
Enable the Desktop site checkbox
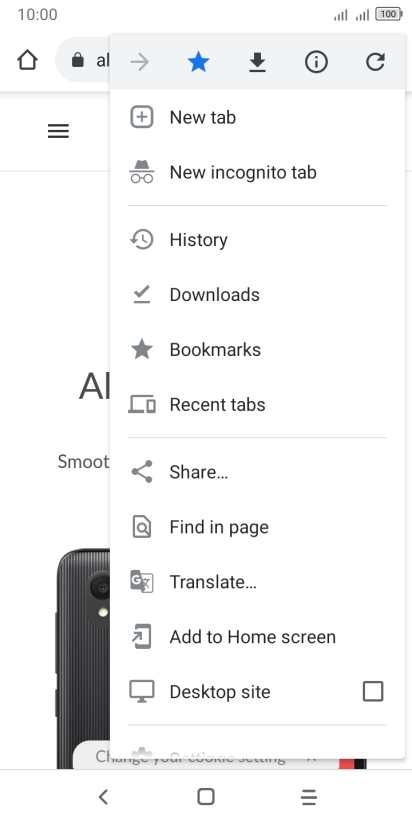(373, 692)
